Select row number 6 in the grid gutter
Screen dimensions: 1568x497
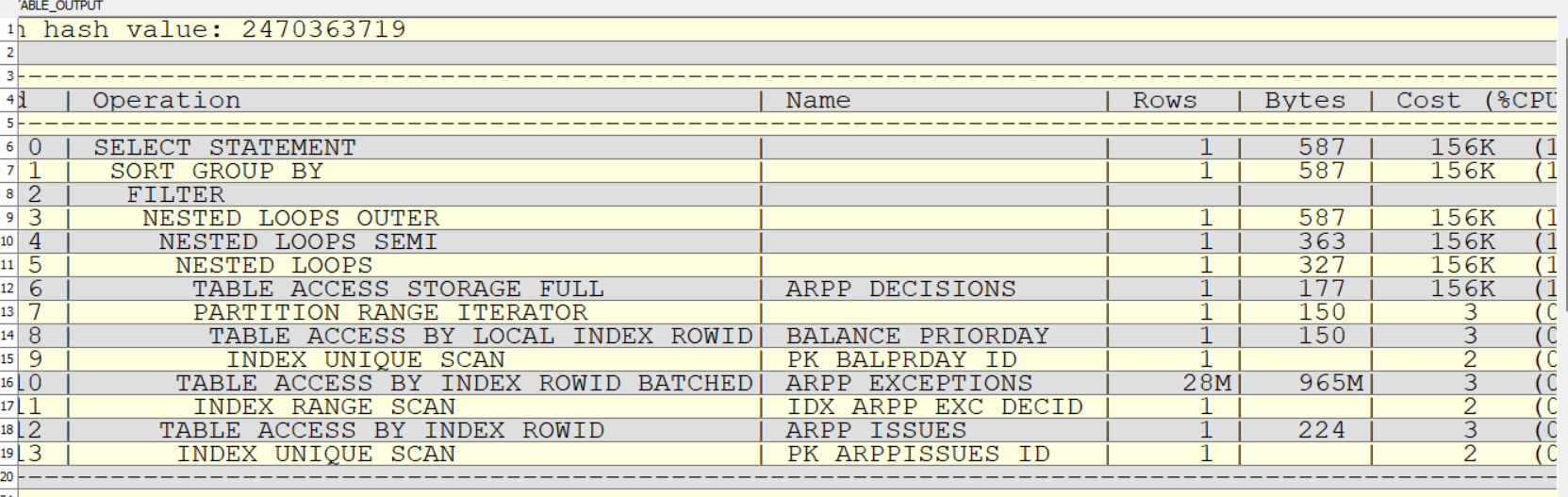(9, 147)
